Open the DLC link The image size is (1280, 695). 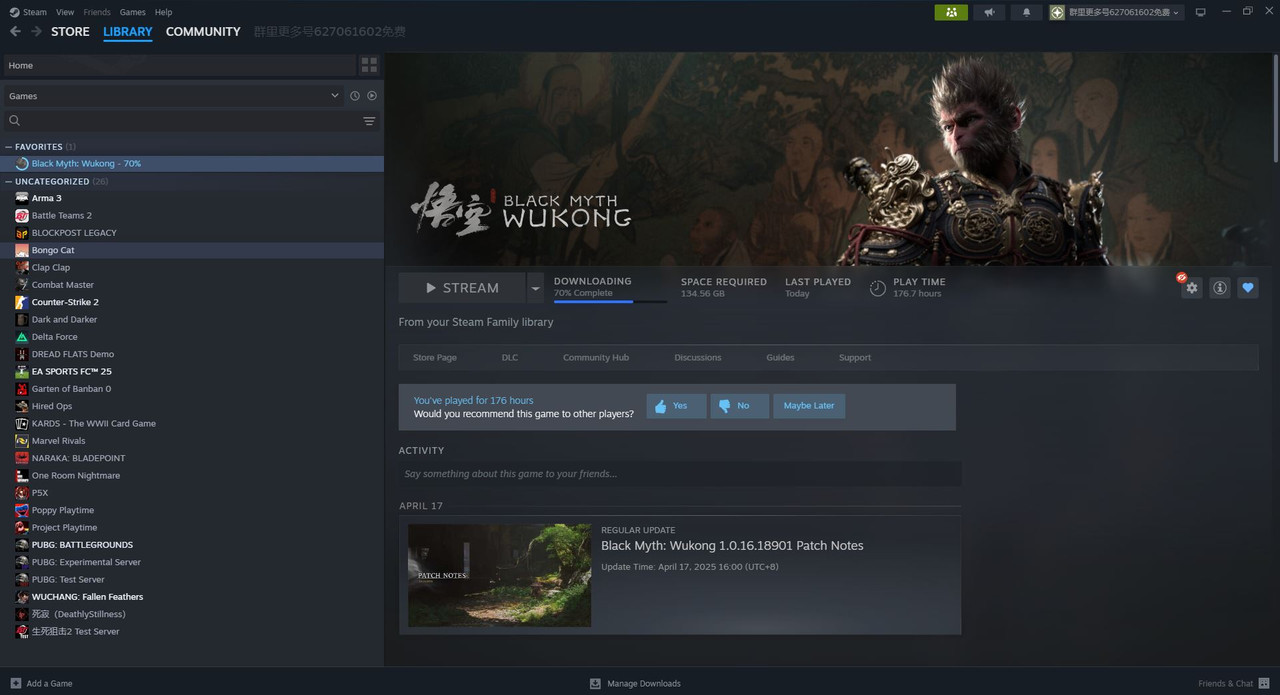510,357
